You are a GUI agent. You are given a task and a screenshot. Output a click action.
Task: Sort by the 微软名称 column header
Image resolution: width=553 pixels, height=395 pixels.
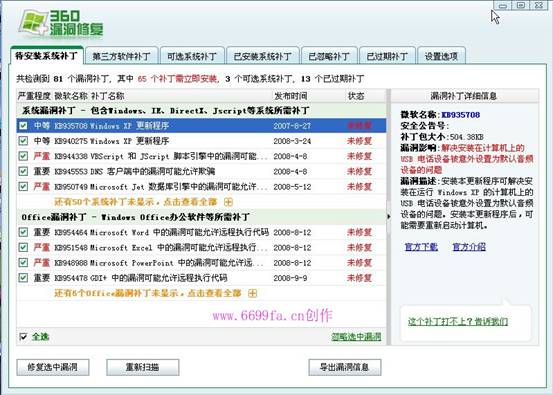(71, 96)
